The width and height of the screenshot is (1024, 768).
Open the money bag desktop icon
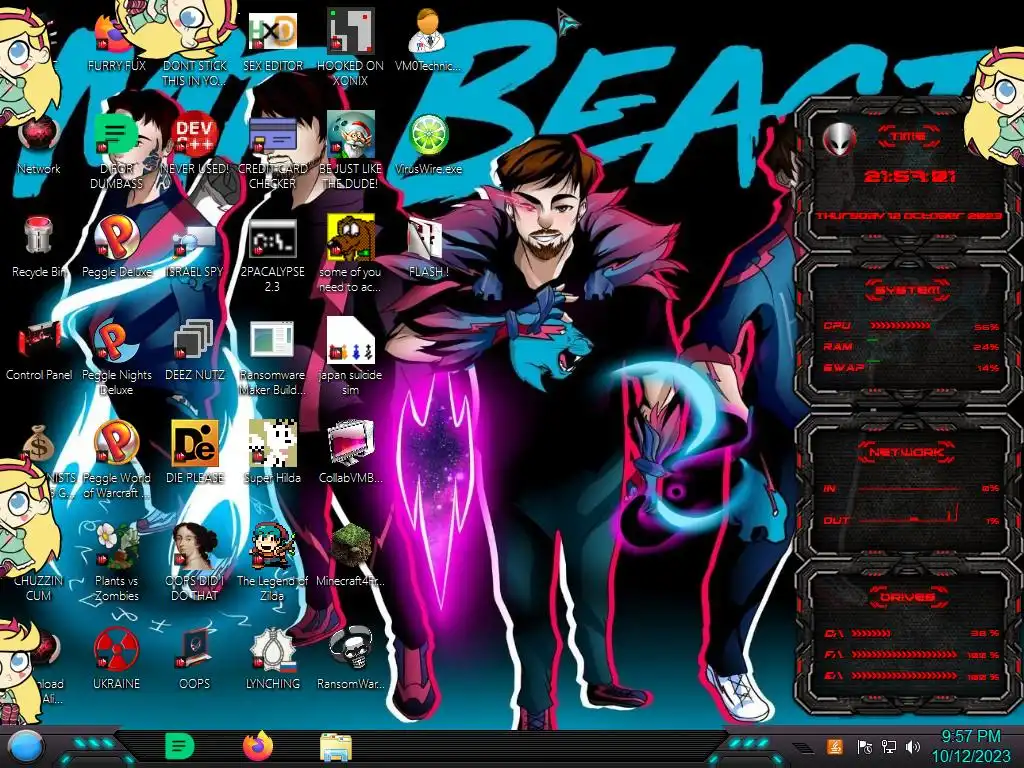(39, 443)
